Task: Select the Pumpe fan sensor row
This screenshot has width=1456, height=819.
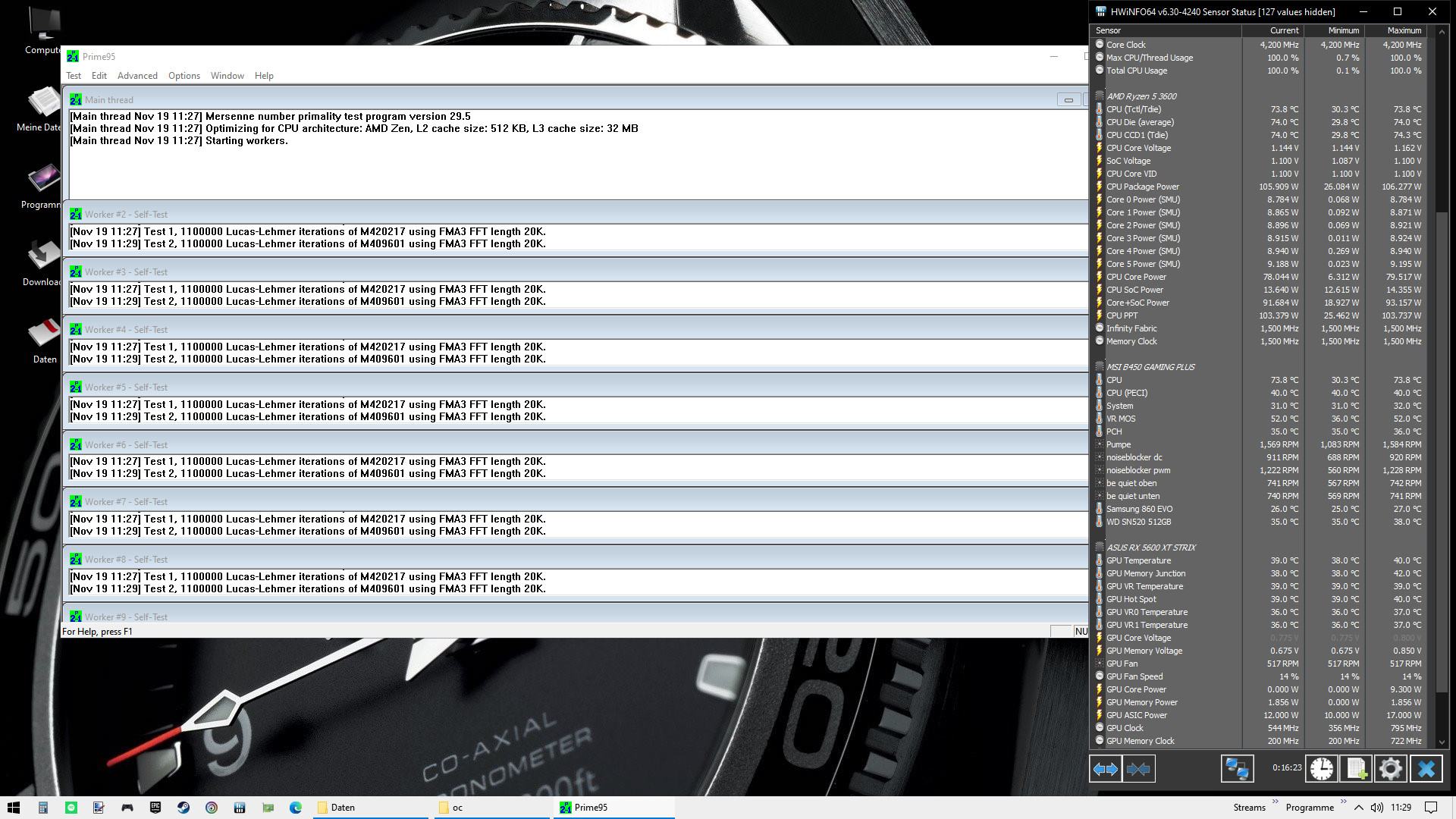Action: [x=1259, y=444]
